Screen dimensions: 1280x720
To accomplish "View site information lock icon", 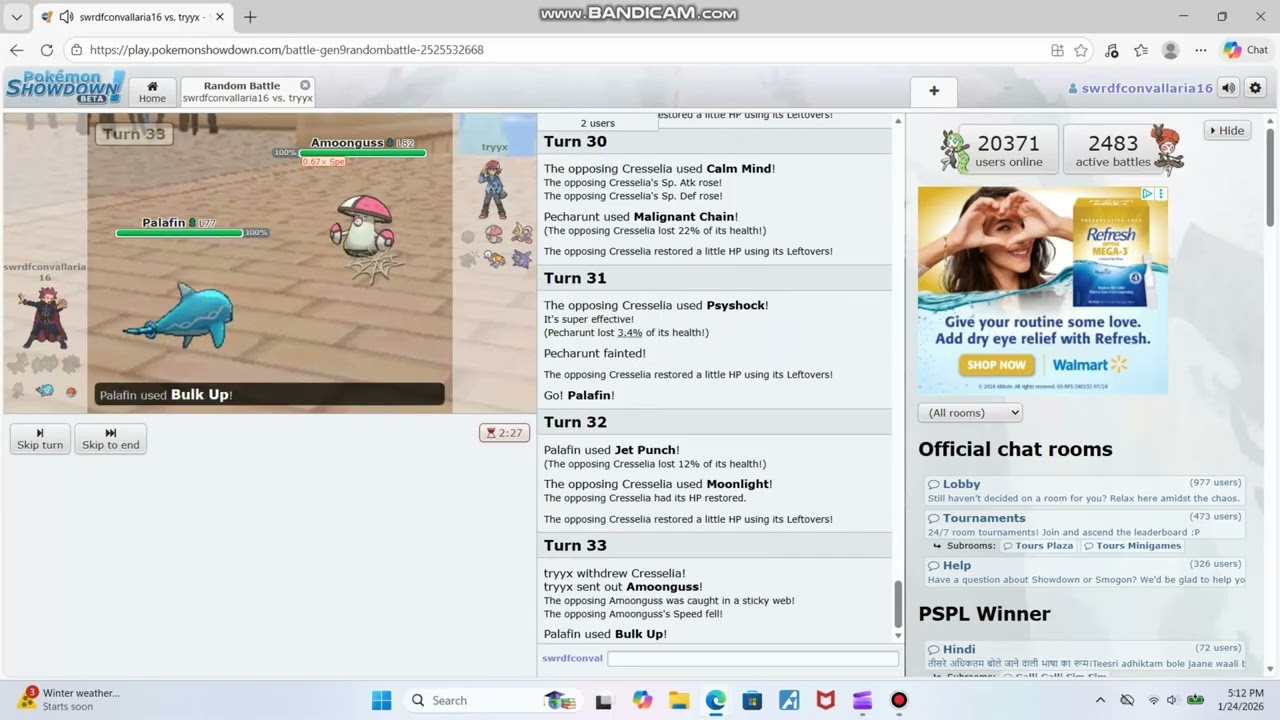I will (76, 50).
